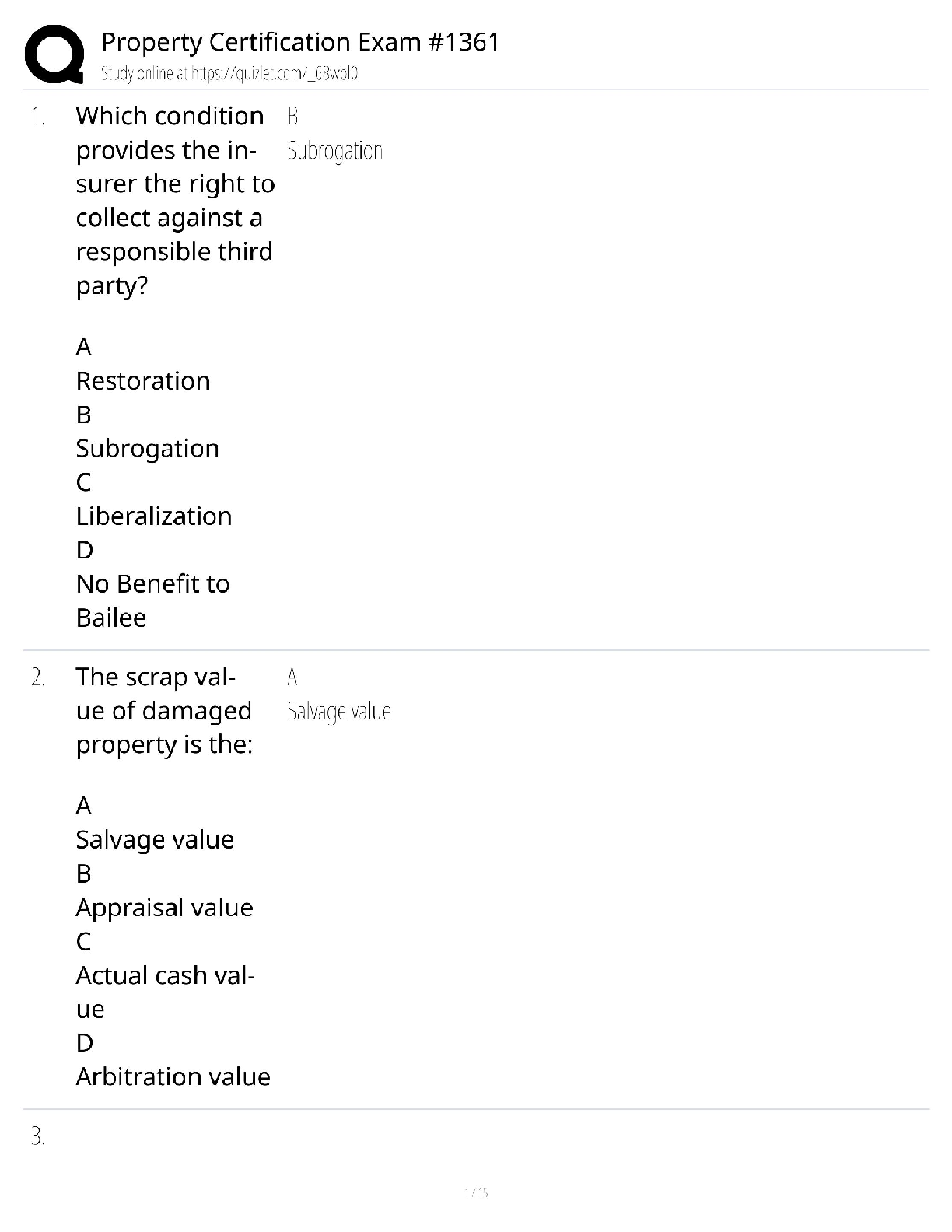Select the Restoration option
The width and height of the screenshot is (952, 1232).
click(143, 381)
